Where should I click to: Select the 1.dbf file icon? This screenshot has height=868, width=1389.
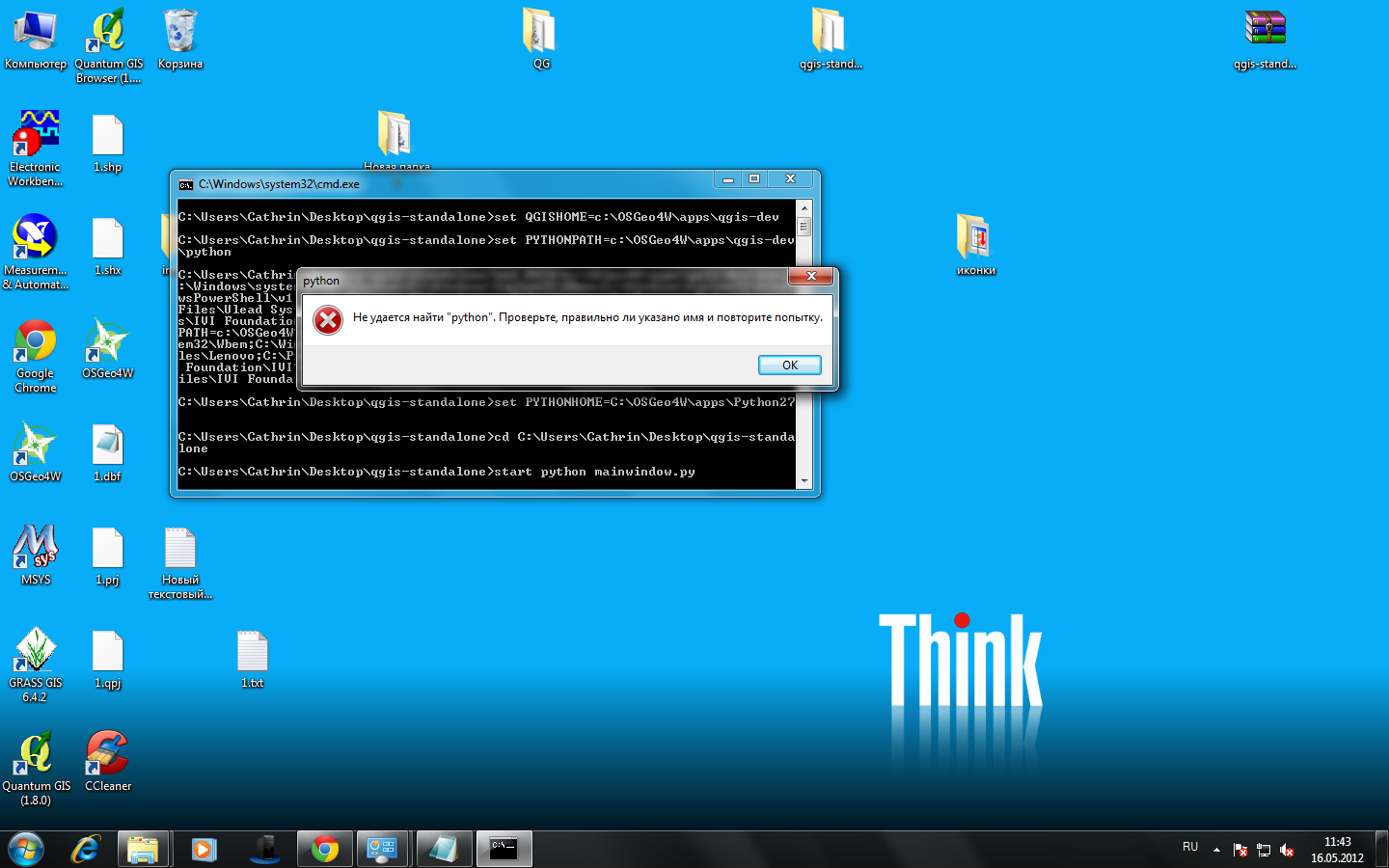point(108,452)
